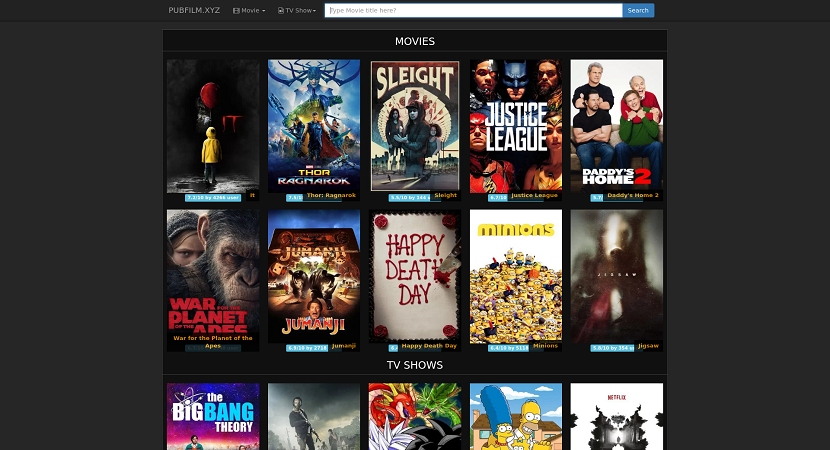Image resolution: width=830 pixels, height=450 pixels.
Task: Click the Minions rating badge
Action: click(x=509, y=348)
